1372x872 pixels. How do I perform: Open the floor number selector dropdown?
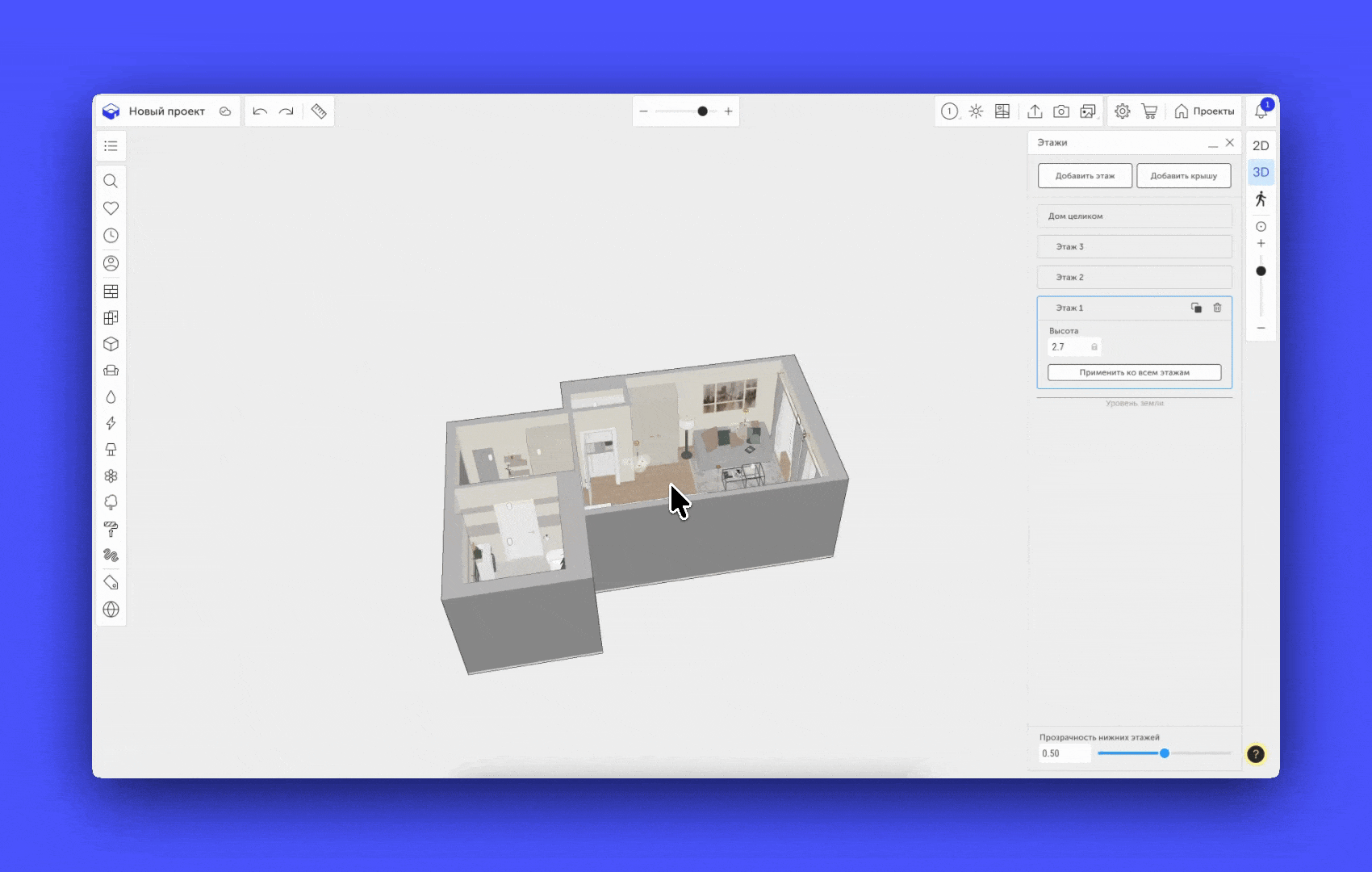tap(951, 111)
